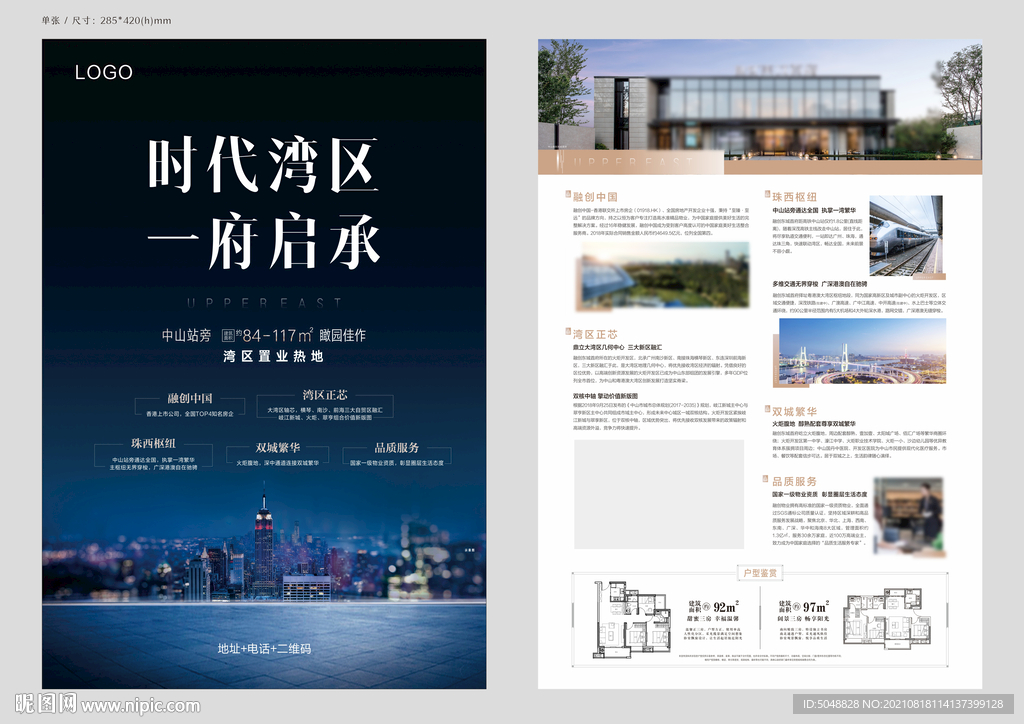Click the 珠西枢纽 heading on the white page

794,197
